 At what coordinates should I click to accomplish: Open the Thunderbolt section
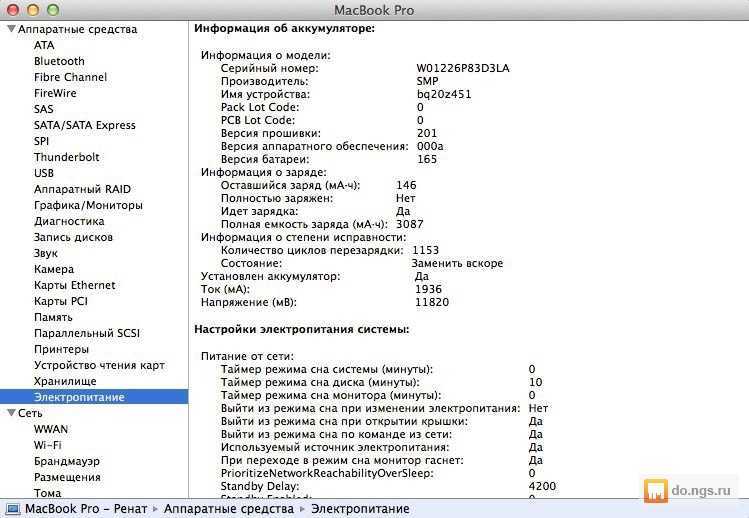point(66,157)
